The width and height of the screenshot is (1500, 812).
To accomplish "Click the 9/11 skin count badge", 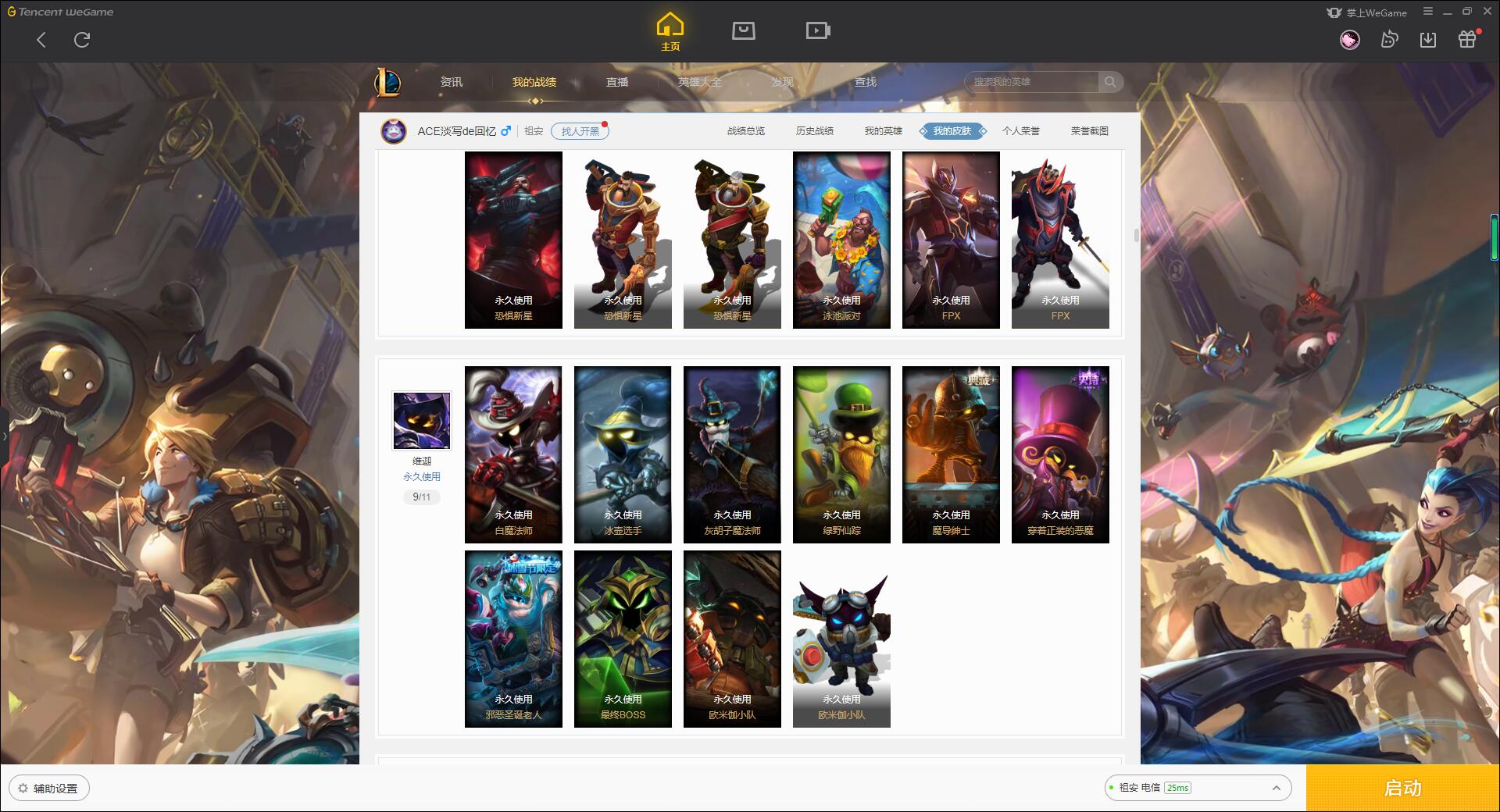I will click(x=422, y=497).
